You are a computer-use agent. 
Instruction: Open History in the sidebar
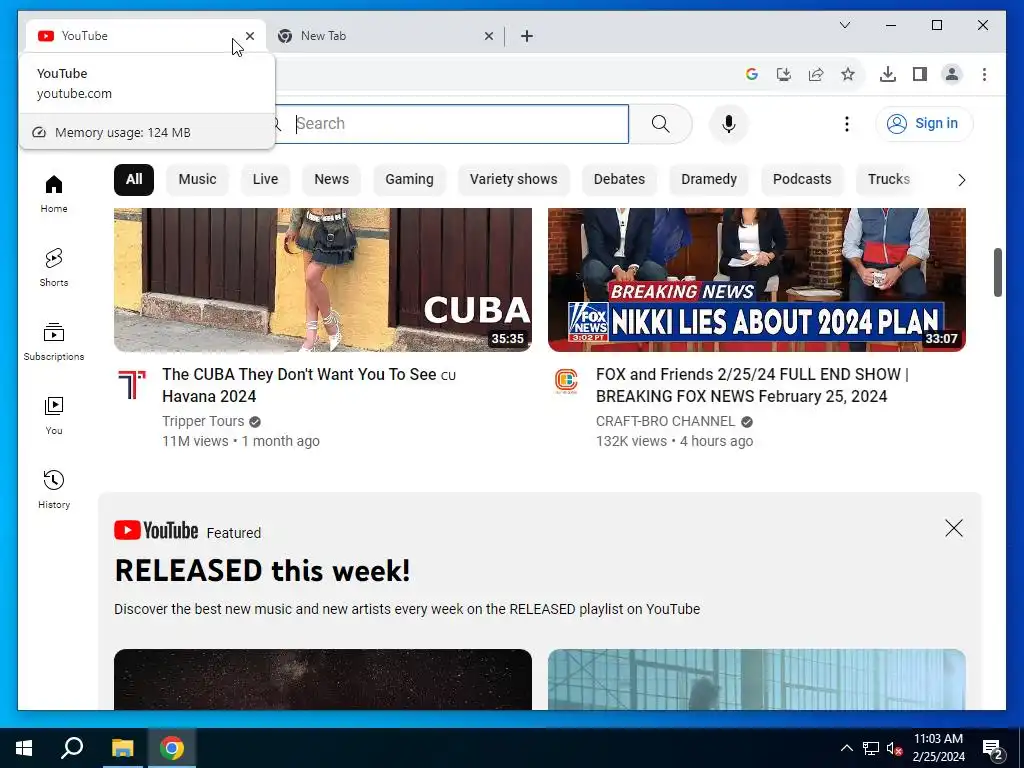[x=54, y=489]
